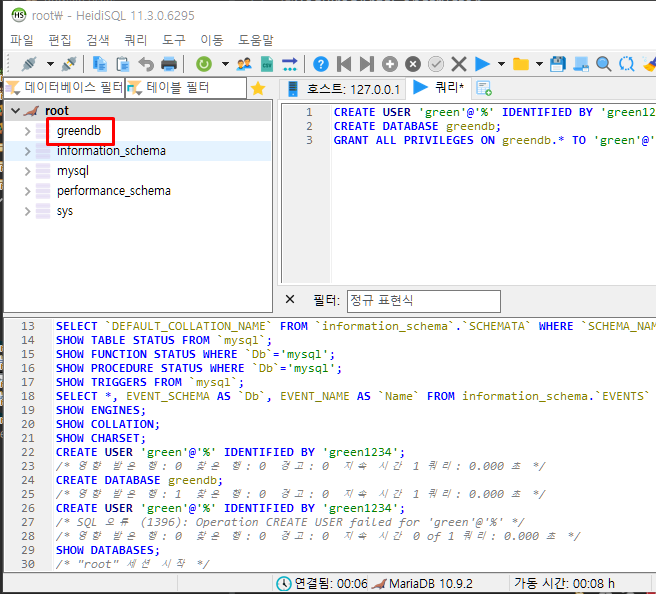Screen dimensions: 656x594
Task: Click MariaDB 10.9.2 status entry
Action: (x=423, y=584)
